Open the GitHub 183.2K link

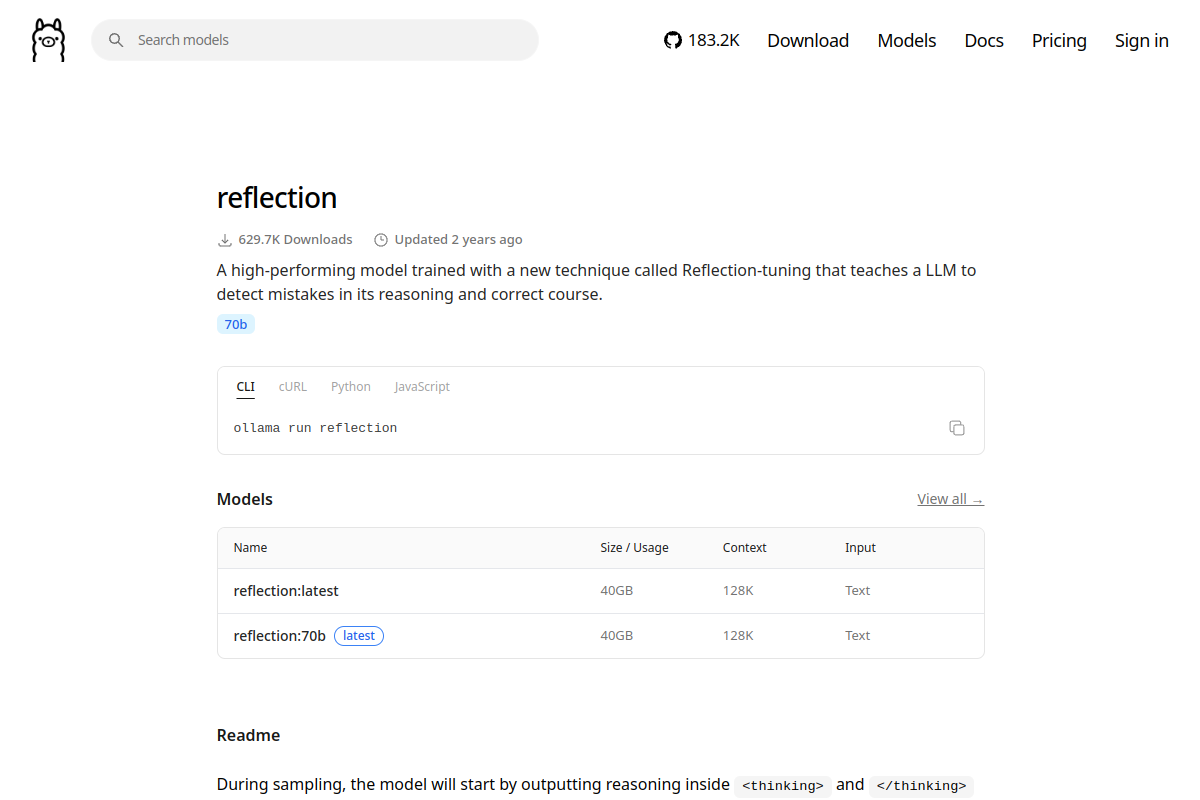coord(702,40)
